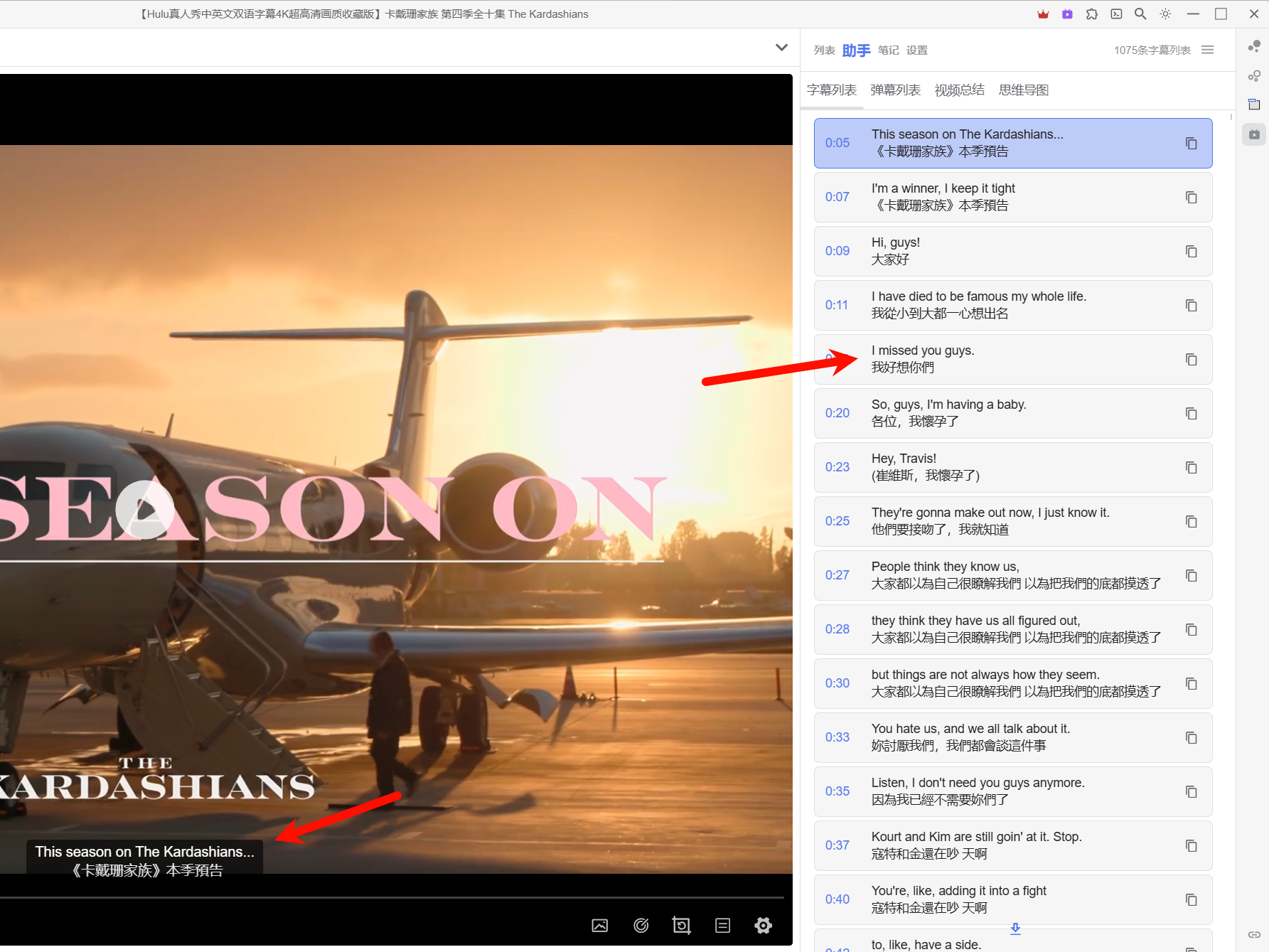Switch to the 列表 tab

825,50
